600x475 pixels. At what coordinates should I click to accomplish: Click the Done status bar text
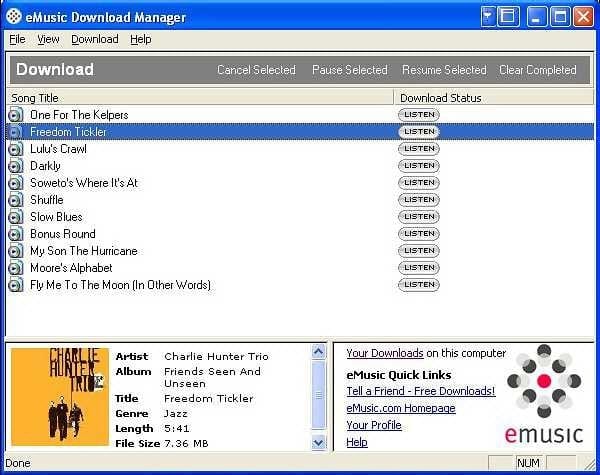point(18,463)
